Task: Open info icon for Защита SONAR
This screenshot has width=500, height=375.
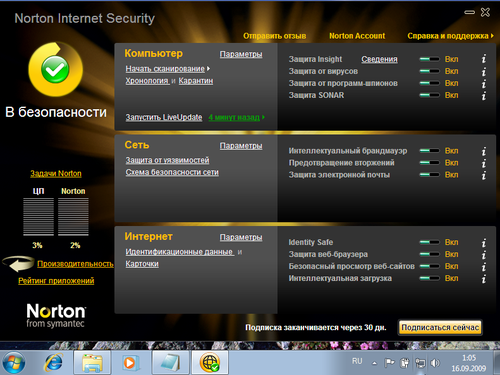Action: (484, 95)
